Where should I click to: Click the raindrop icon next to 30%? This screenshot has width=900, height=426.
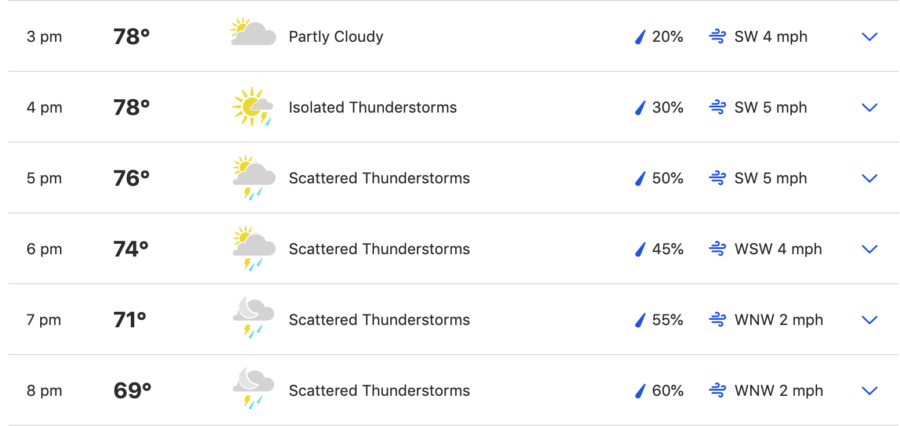point(640,108)
